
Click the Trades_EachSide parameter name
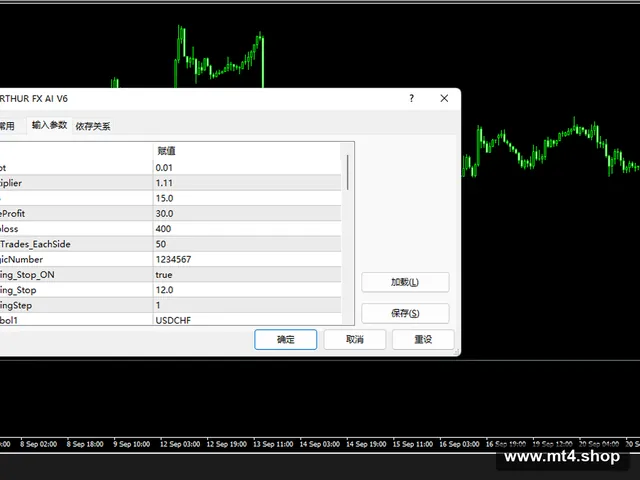(x=35, y=244)
